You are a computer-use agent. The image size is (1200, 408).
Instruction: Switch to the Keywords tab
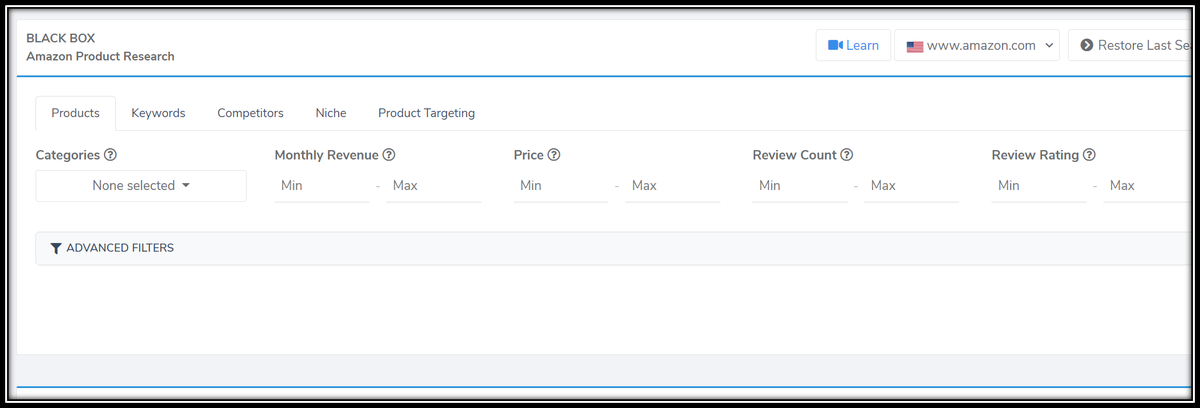point(158,113)
